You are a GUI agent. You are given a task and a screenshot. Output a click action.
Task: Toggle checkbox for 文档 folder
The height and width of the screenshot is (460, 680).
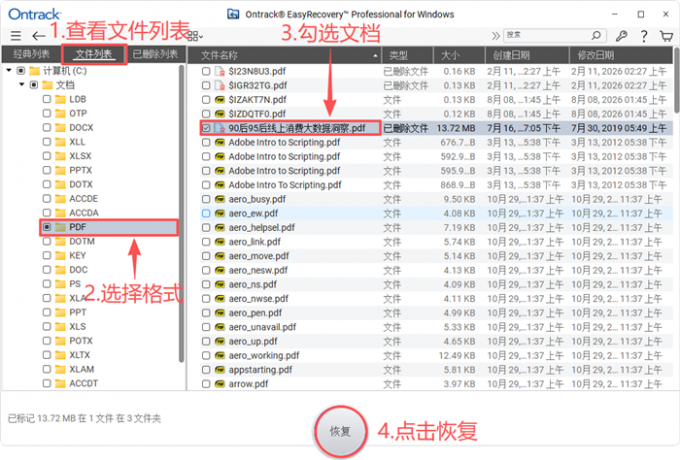[x=33, y=85]
